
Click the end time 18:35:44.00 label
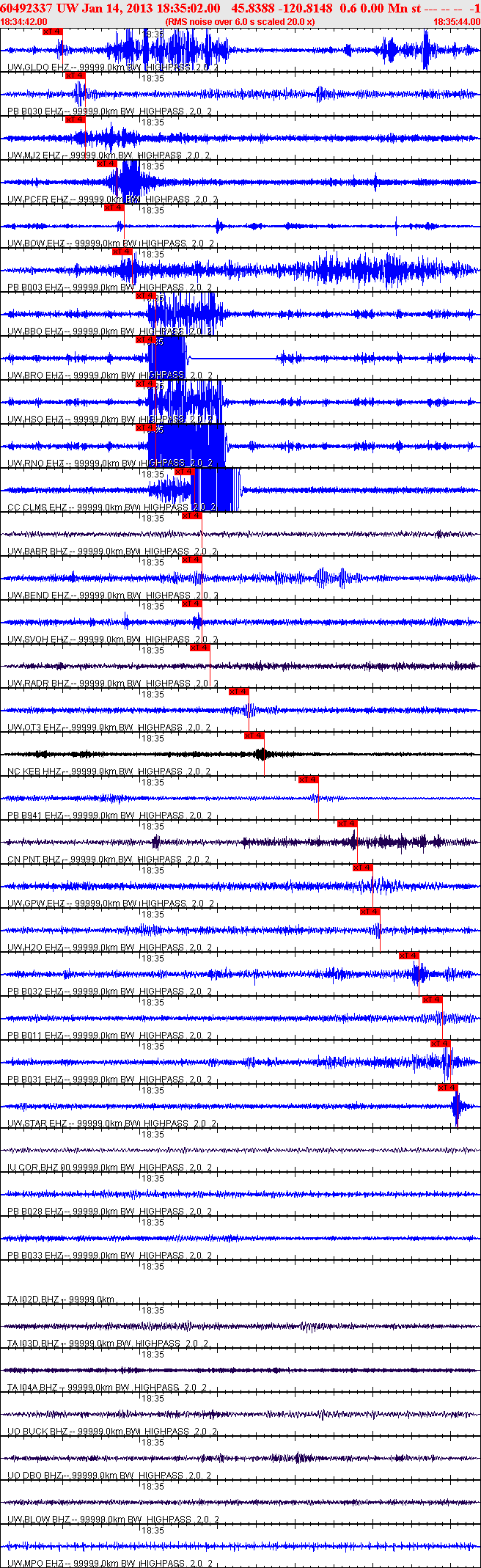click(x=456, y=22)
